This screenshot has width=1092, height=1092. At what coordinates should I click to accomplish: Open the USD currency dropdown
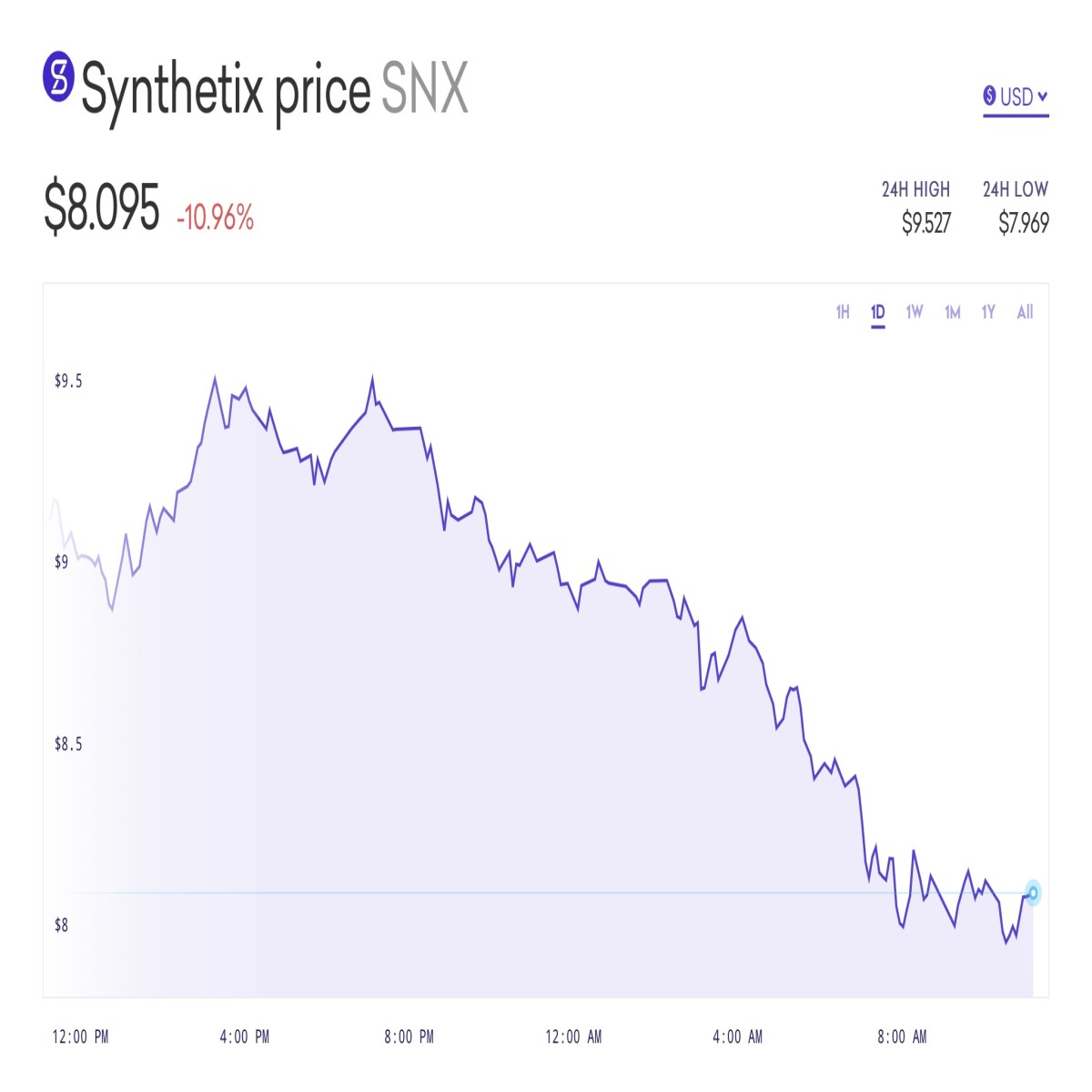pos(1016,97)
